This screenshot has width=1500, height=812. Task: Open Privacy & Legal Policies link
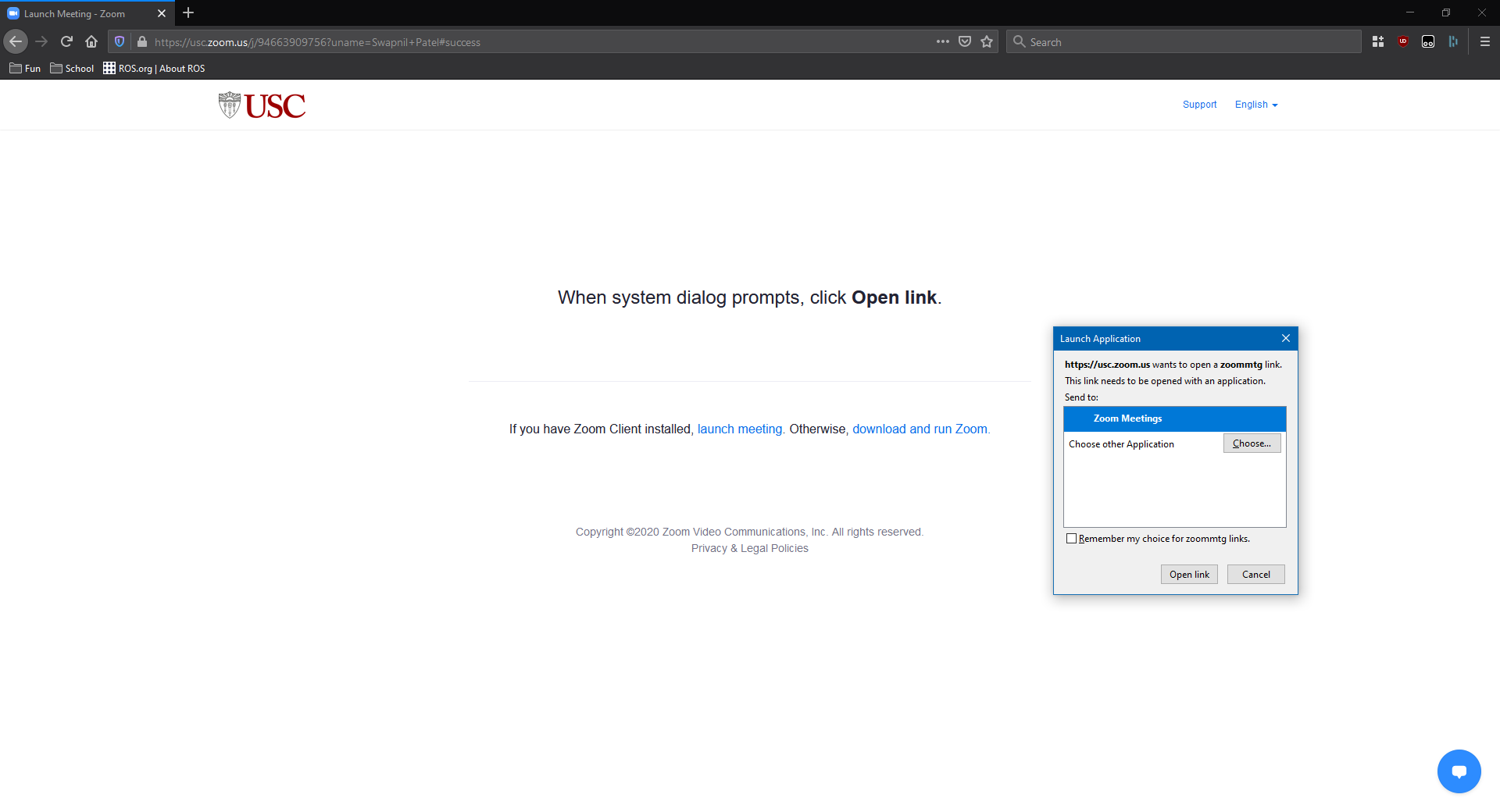point(750,549)
